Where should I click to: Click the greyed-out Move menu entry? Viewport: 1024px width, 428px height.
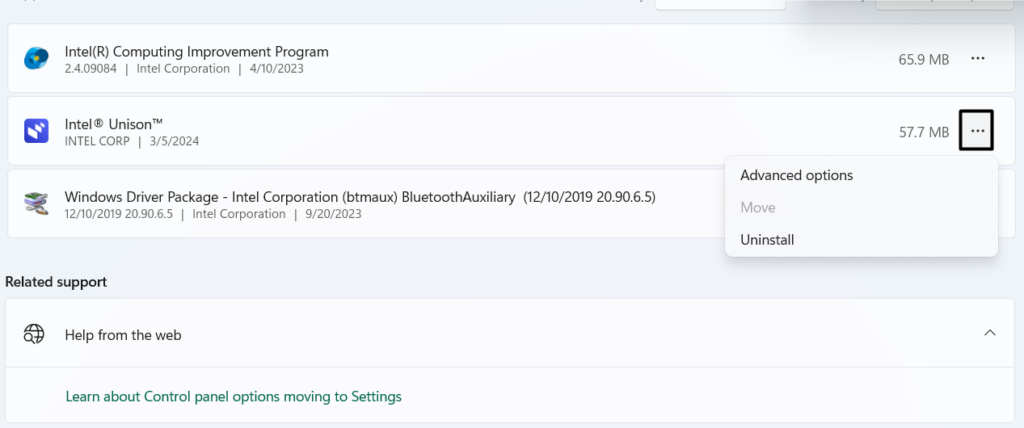[x=757, y=207]
